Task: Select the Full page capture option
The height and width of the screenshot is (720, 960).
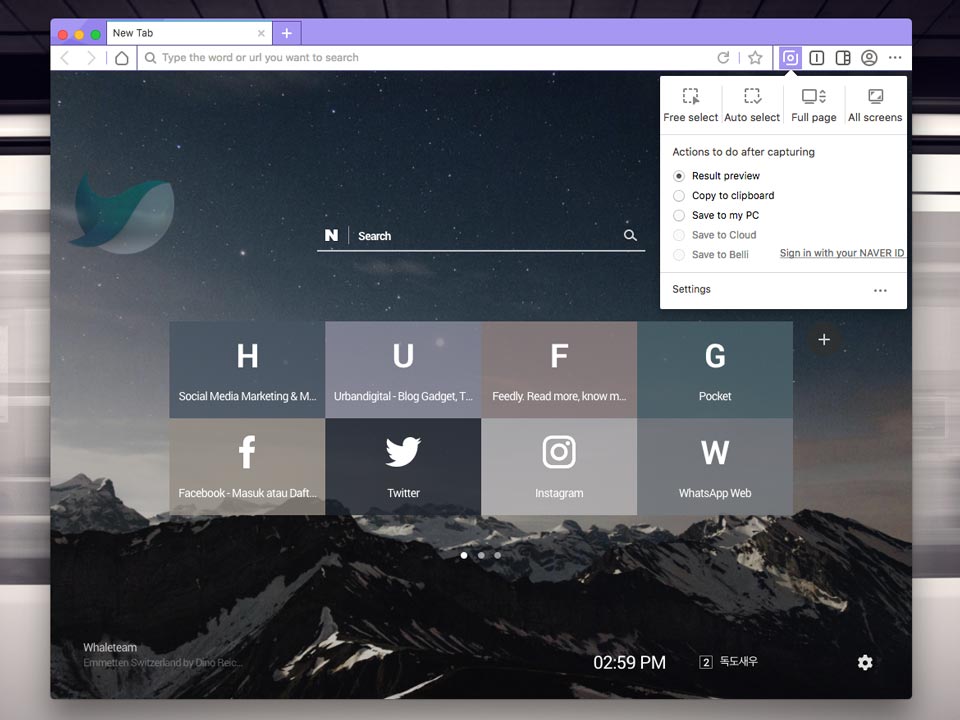Action: (x=814, y=104)
